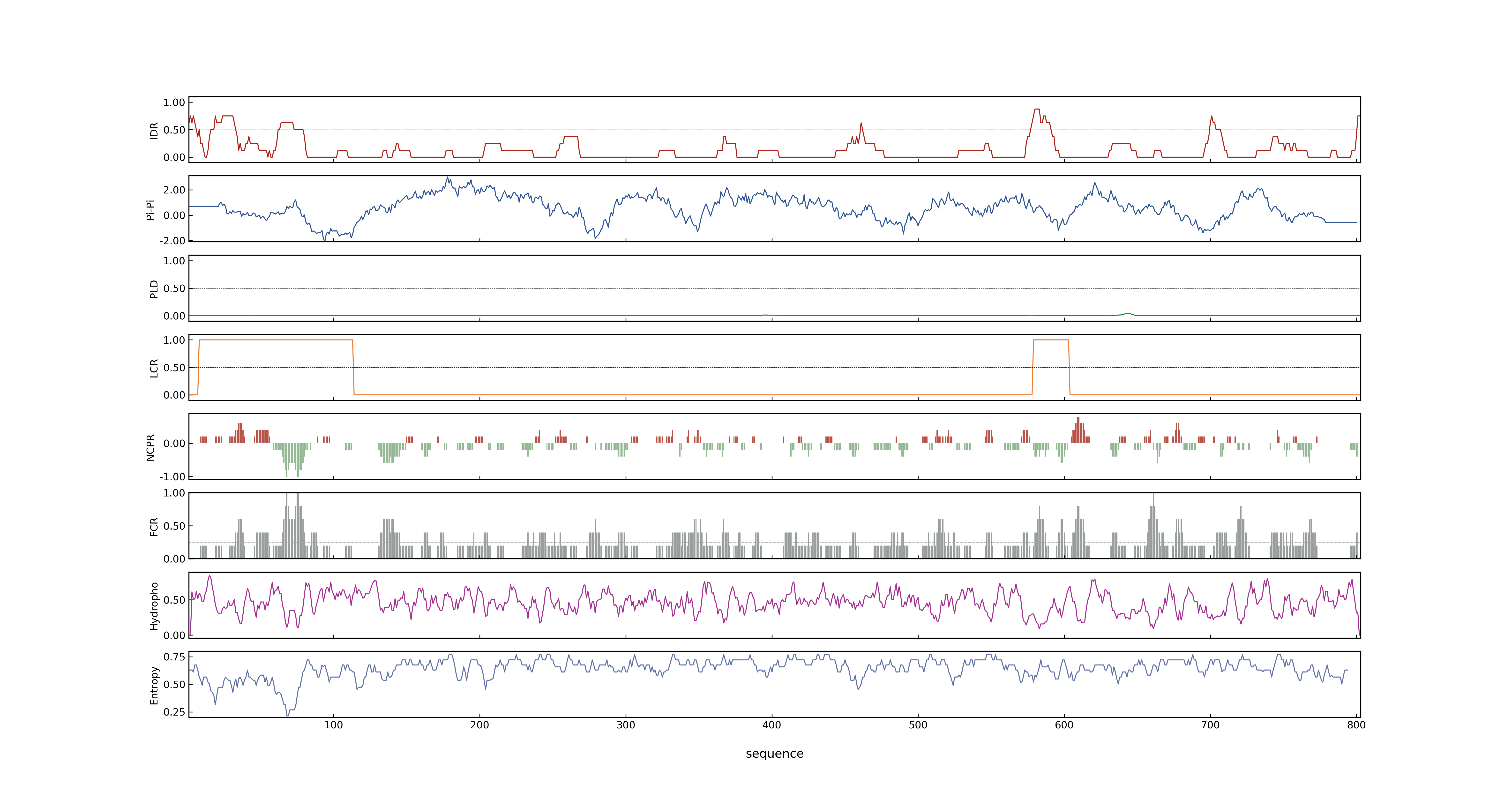Click the 1.00 tick on IDR axis

tap(174, 103)
